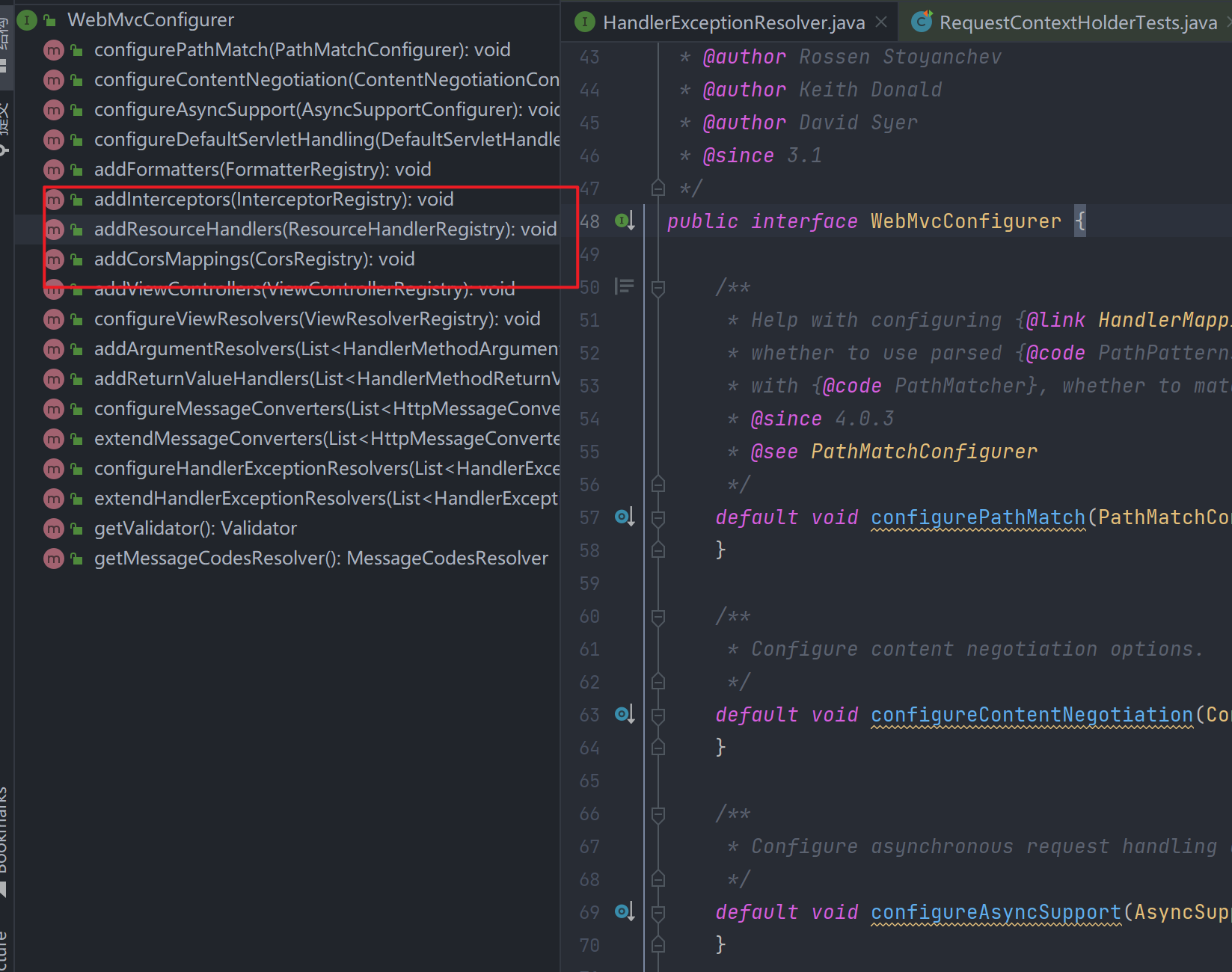The image size is (1232, 972).
Task: Click method icon beside addFormatters
Action: tap(54, 170)
